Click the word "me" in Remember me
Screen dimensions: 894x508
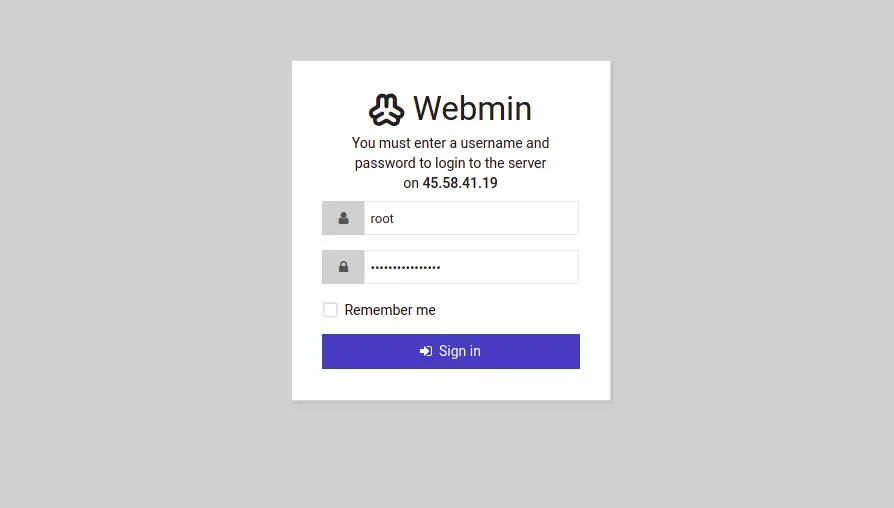(426, 310)
